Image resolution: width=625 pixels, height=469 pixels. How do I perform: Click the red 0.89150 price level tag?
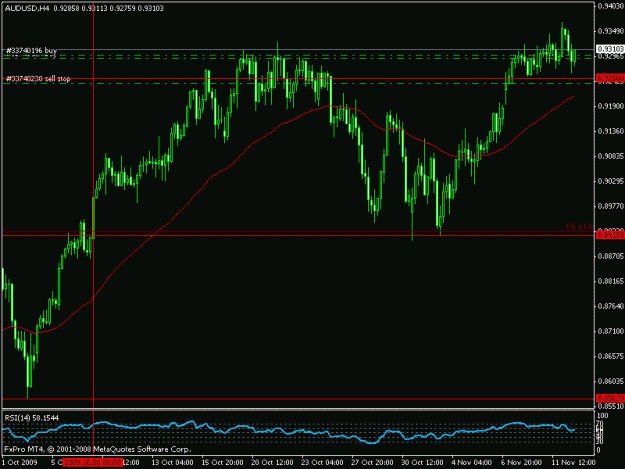[x=610, y=235]
